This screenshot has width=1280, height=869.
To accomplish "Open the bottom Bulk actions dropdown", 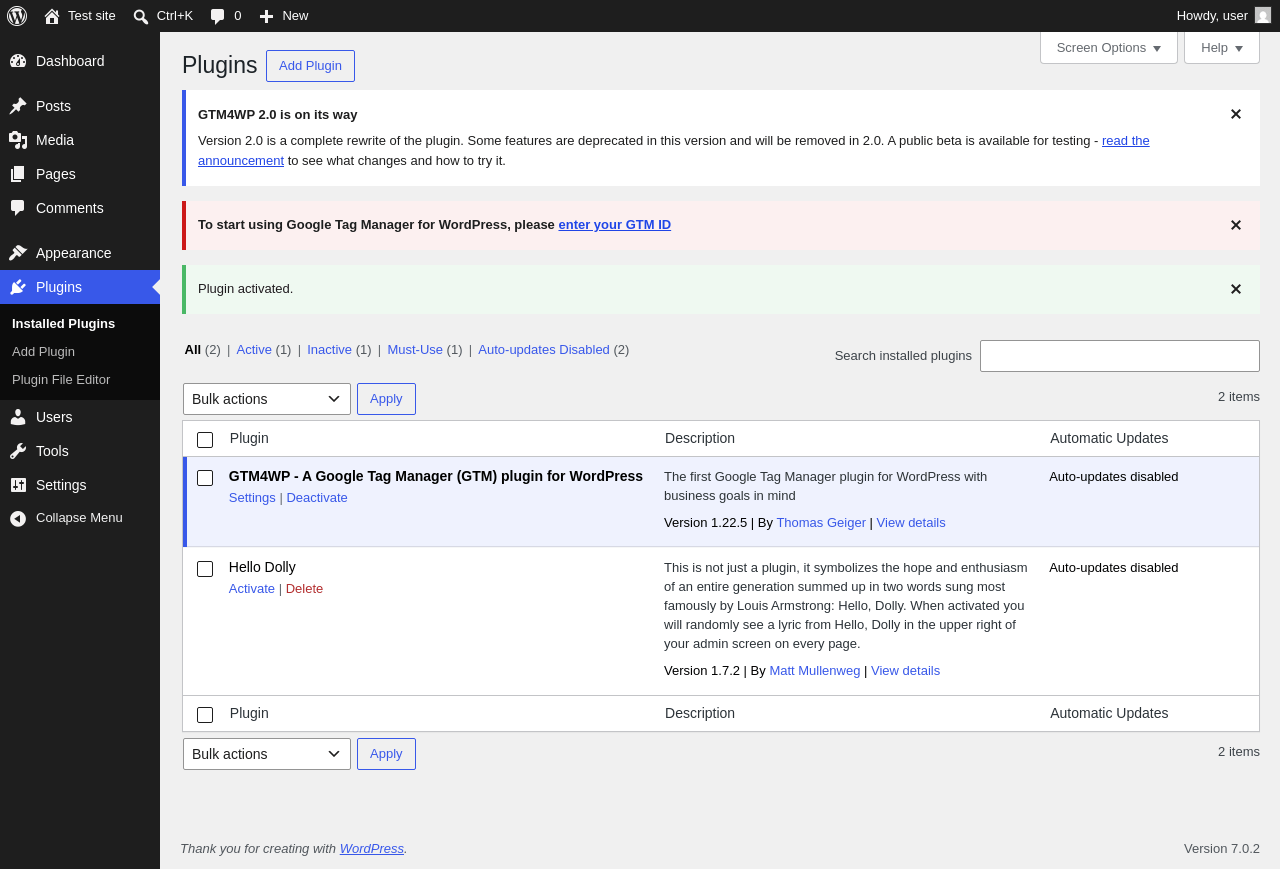I will pos(267,754).
